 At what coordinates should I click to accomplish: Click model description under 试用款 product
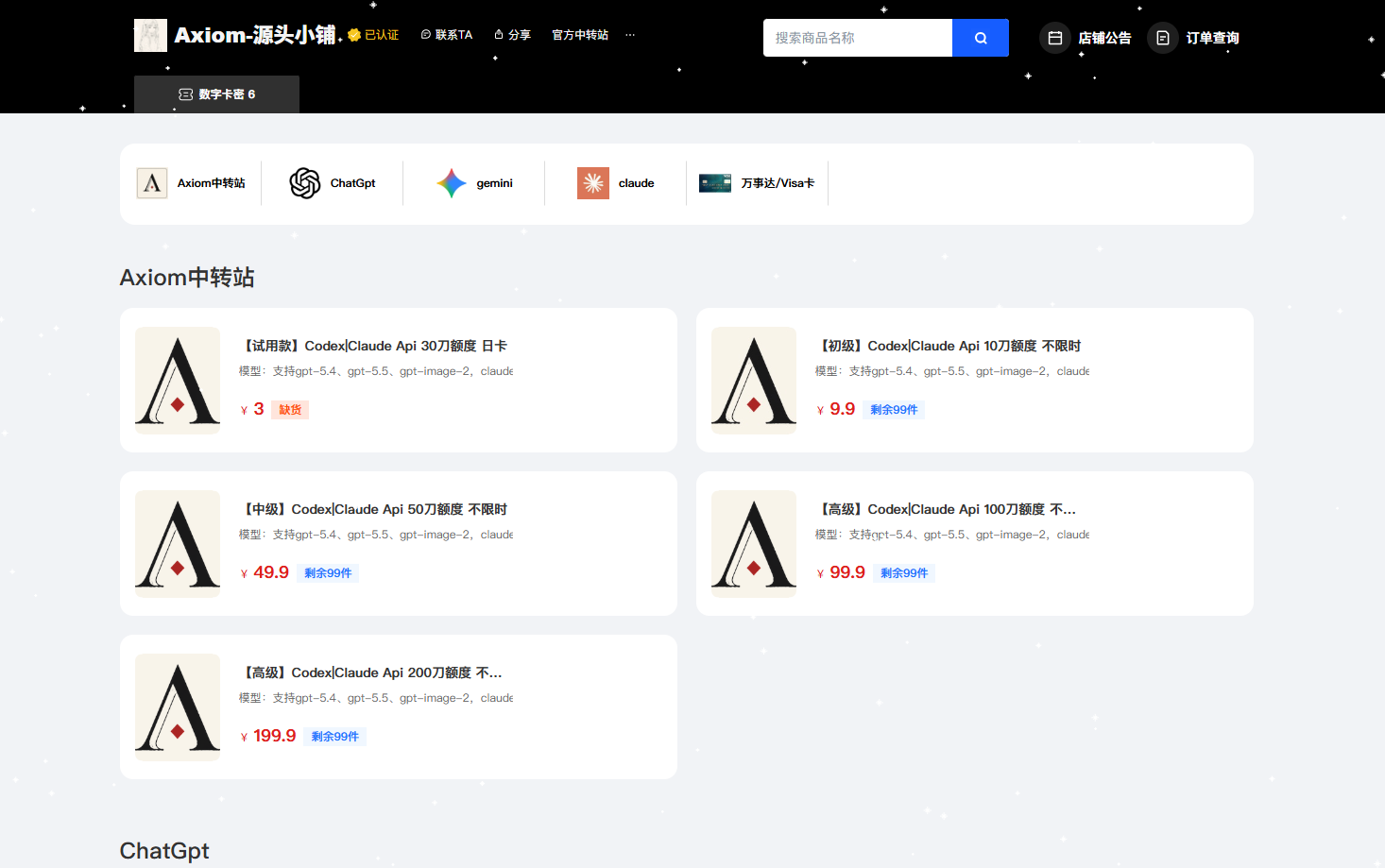[376, 371]
